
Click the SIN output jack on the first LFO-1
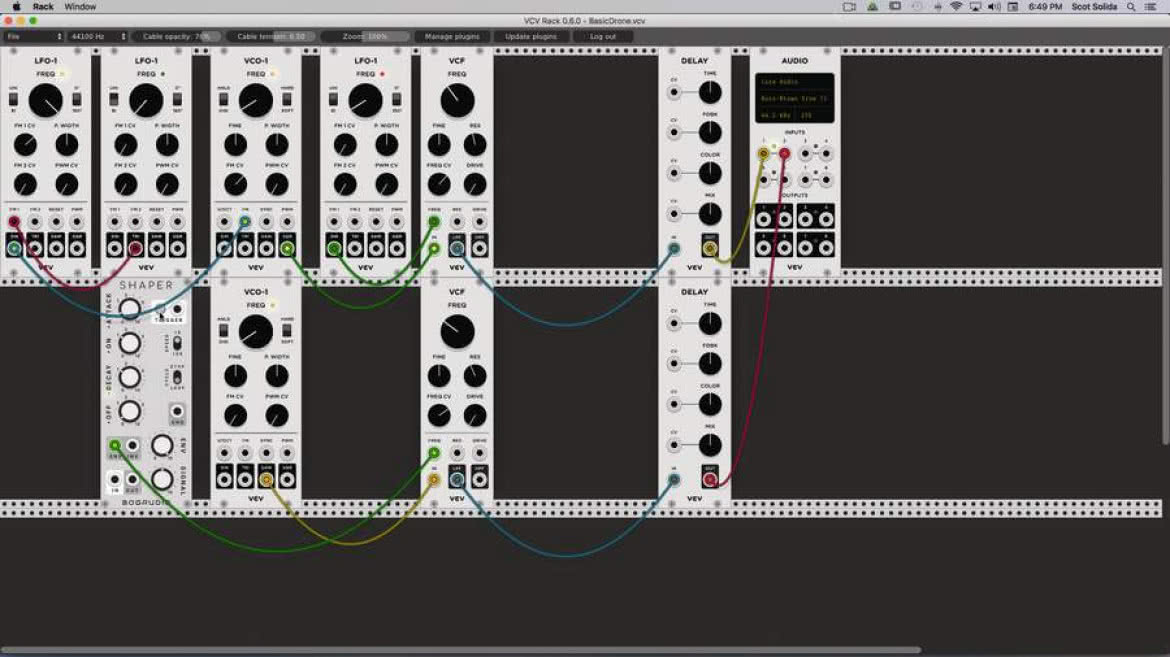(14, 249)
